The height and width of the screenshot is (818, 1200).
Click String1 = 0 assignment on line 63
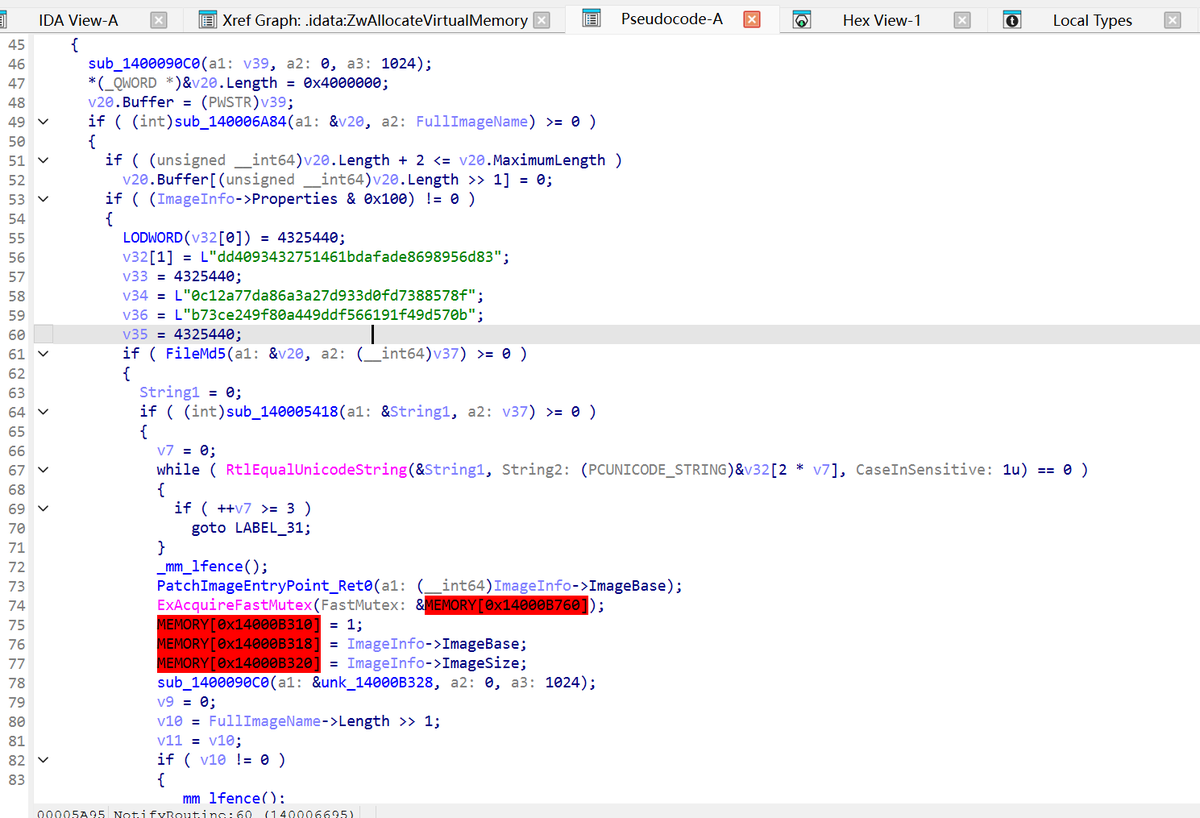190,392
